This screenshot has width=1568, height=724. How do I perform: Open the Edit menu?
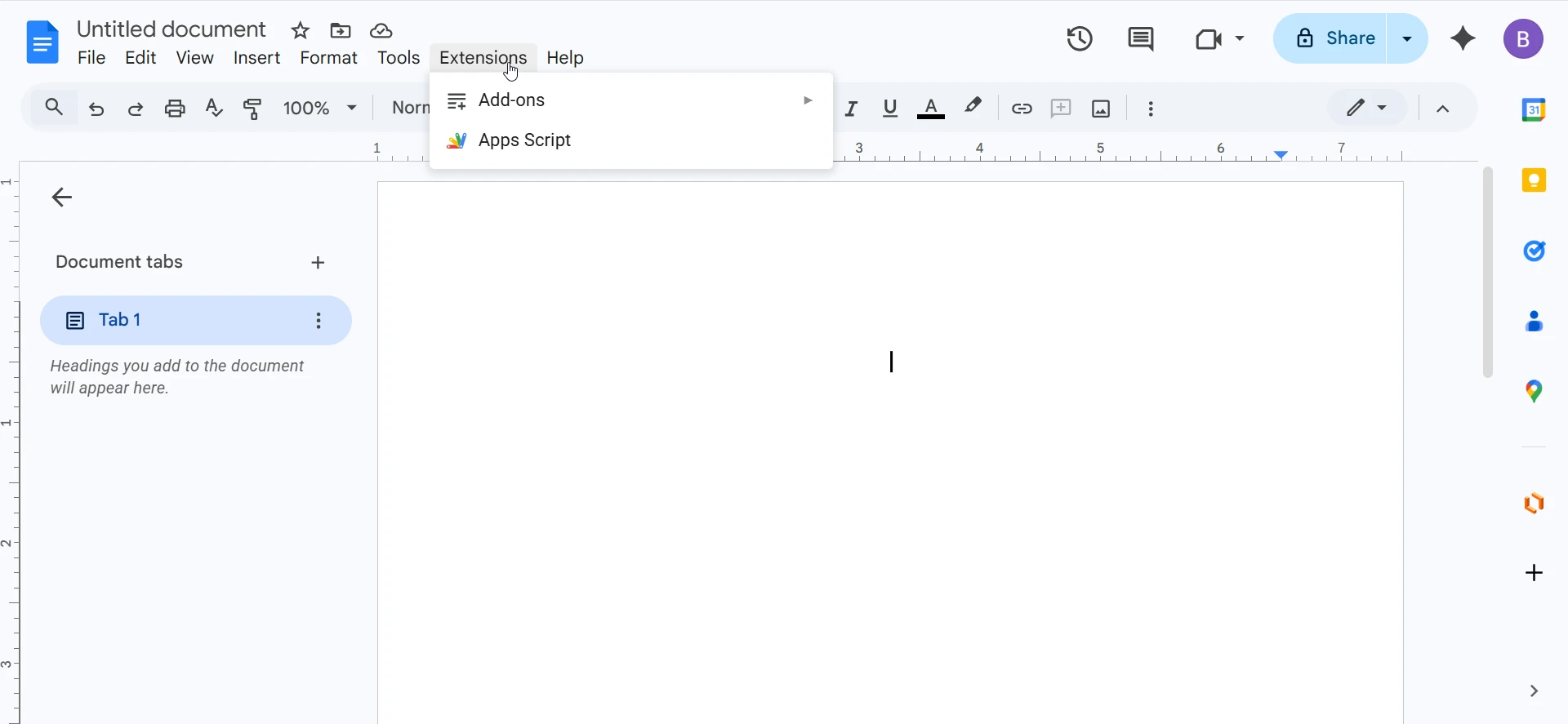click(x=140, y=58)
